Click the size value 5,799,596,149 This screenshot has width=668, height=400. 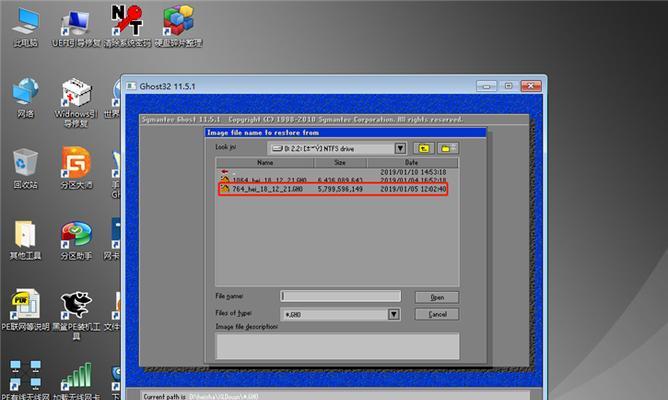tap(340, 189)
